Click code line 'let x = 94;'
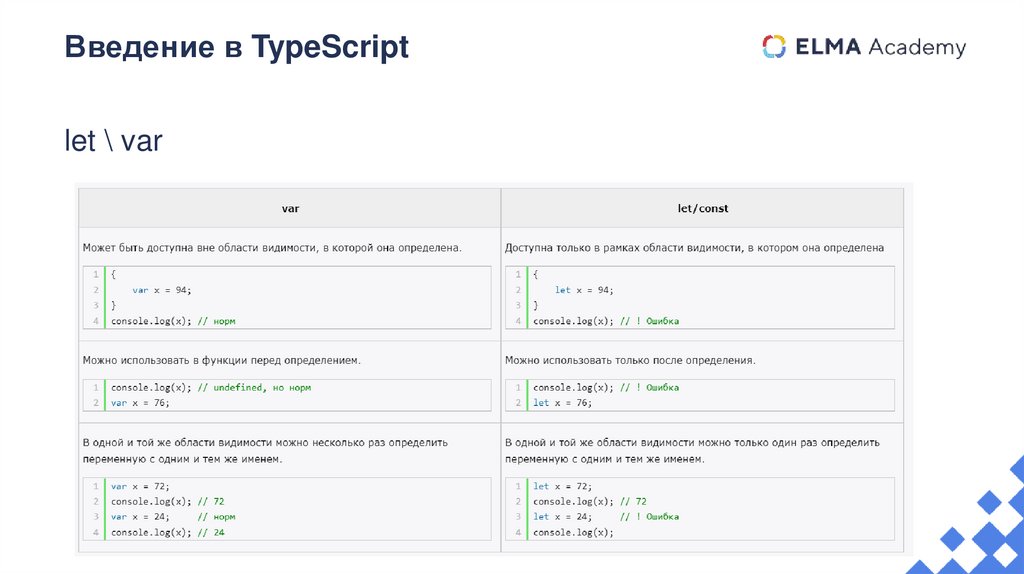Viewport: 1024px width, 574px height. pyautogui.click(x=584, y=290)
